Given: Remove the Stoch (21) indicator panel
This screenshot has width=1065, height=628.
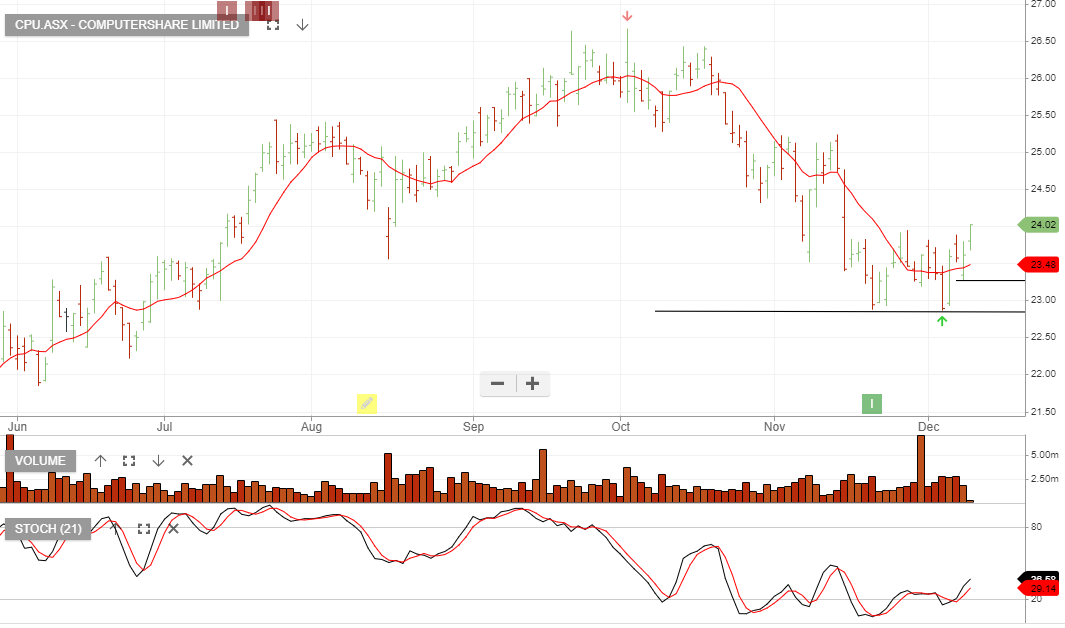Looking at the screenshot, I should pos(173,528).
